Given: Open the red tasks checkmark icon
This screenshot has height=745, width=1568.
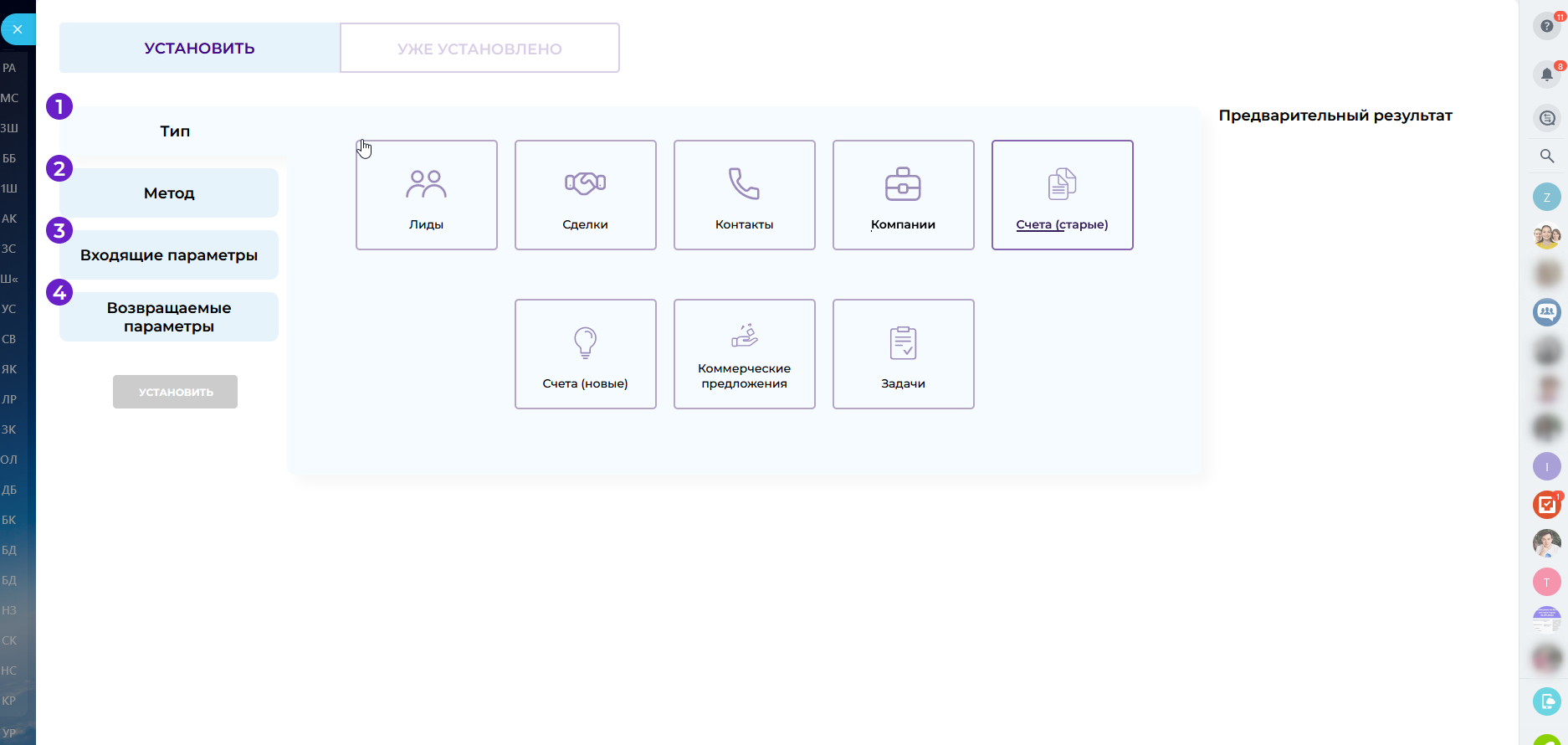Looking at the screenshot, I should pyautogui.click(x=1546, y=505).
